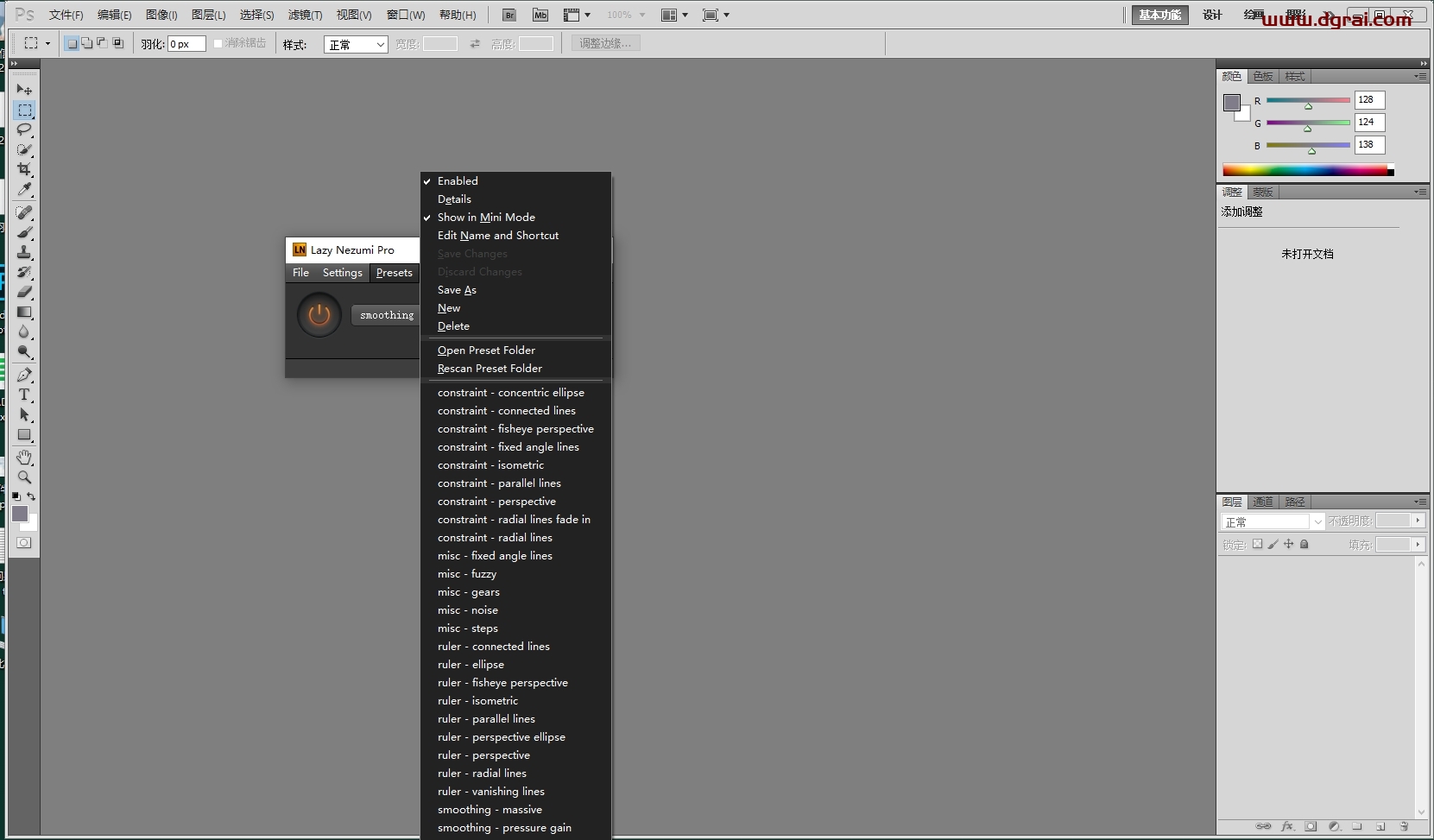Screen dimensions: 1434x840
Task: Open the 文件(F) menu
Action: [x=66, y=15]
